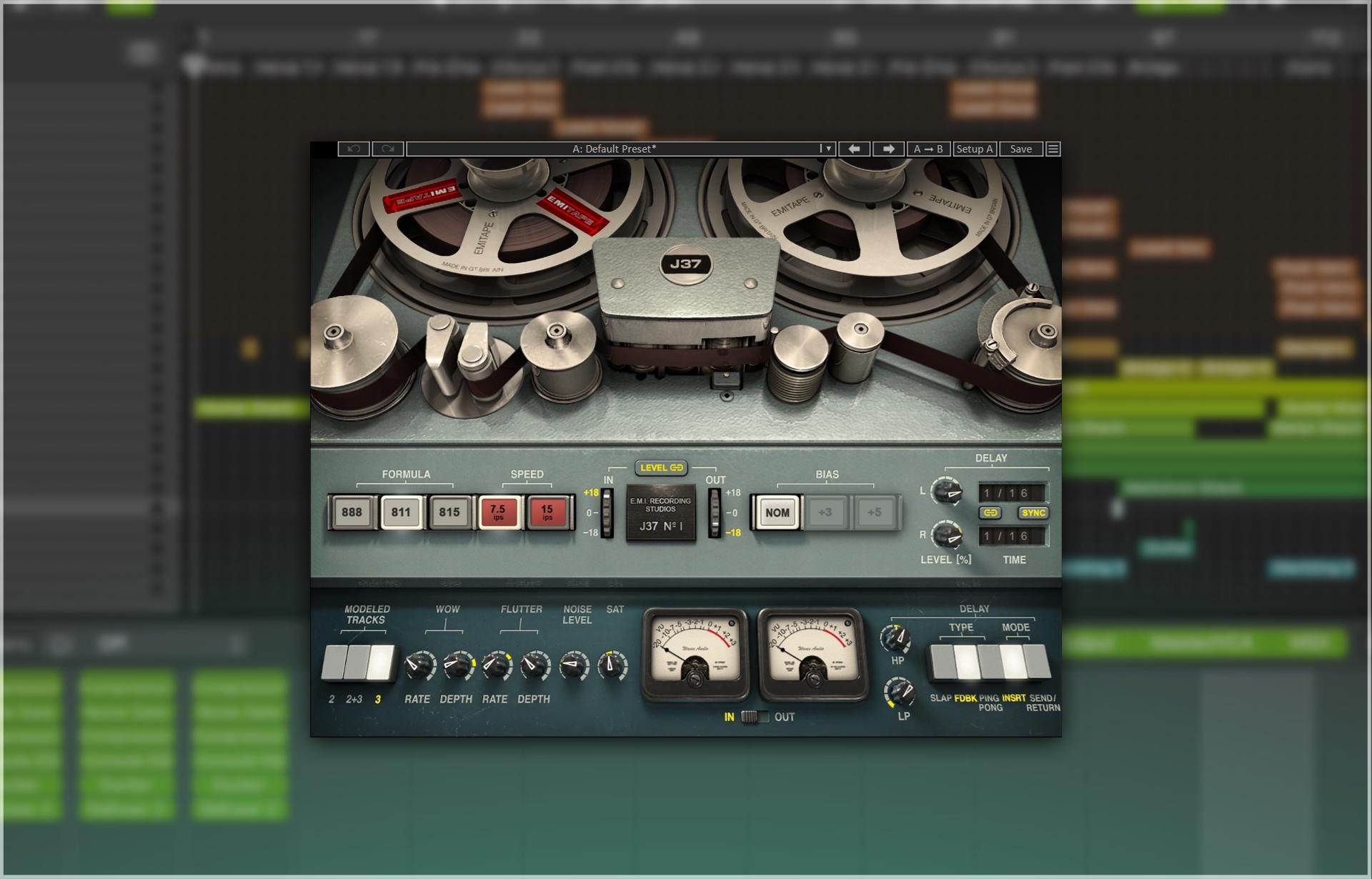The height and width of the screenshot is (879, 1372).
Task: Click the R delay time display
Action: coord(1012,535)
